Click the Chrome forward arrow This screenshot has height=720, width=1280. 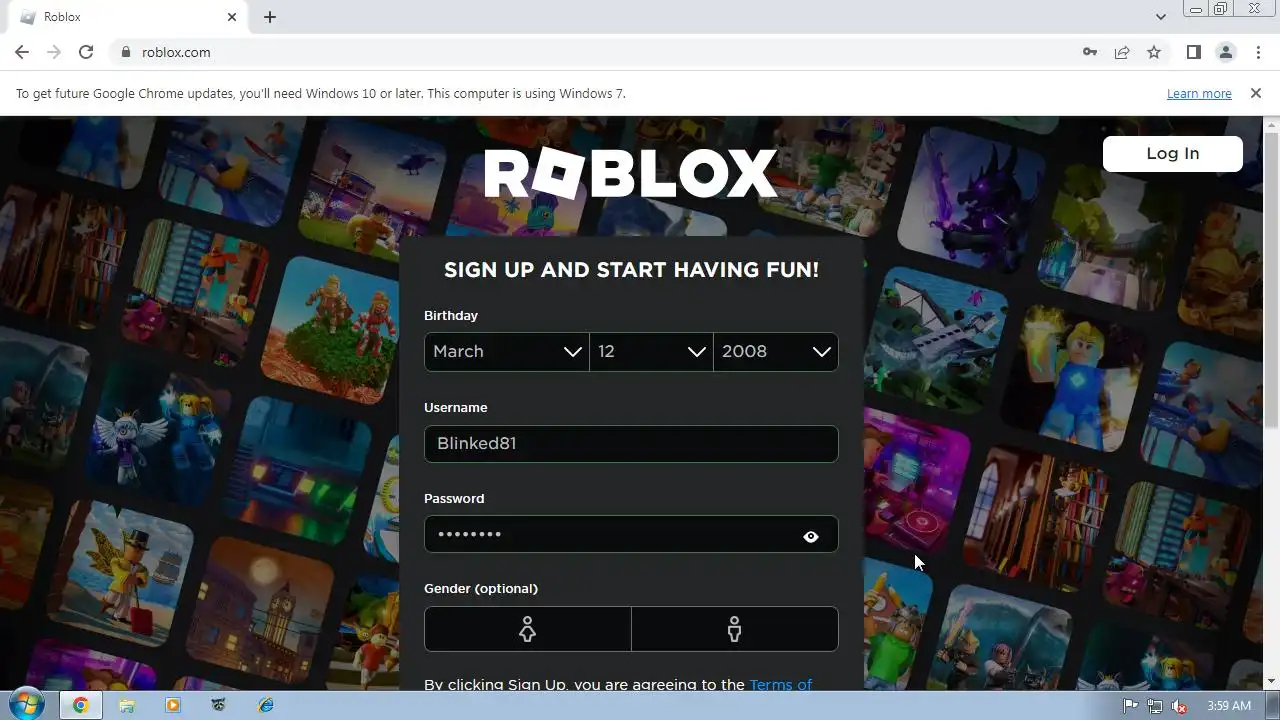(x=54, y=52)
